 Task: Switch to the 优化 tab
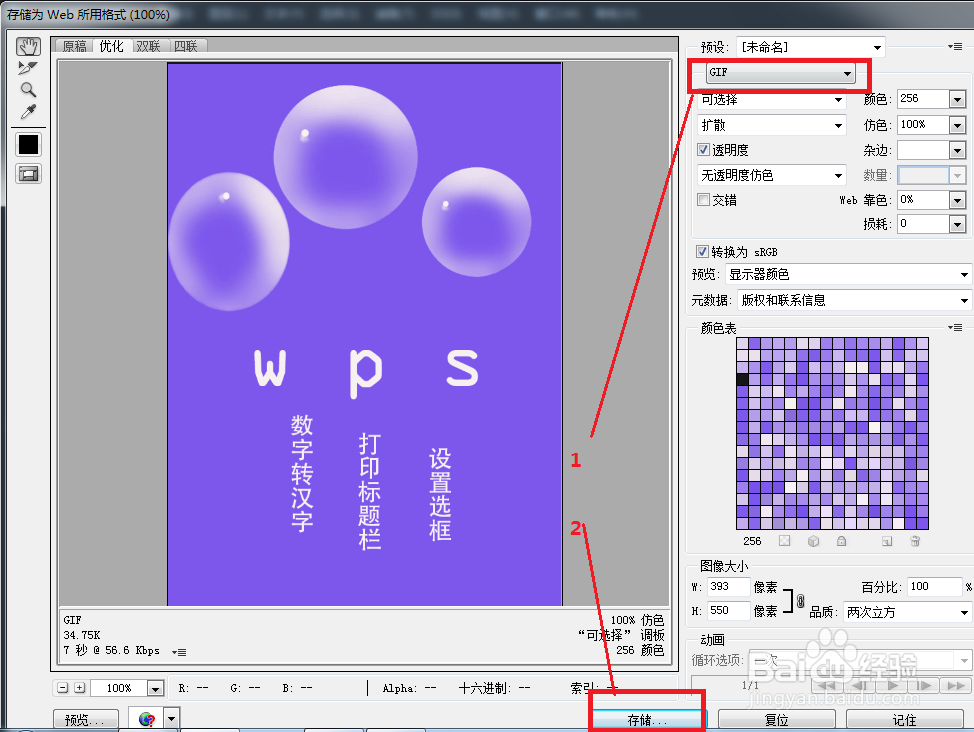point(112,46)
